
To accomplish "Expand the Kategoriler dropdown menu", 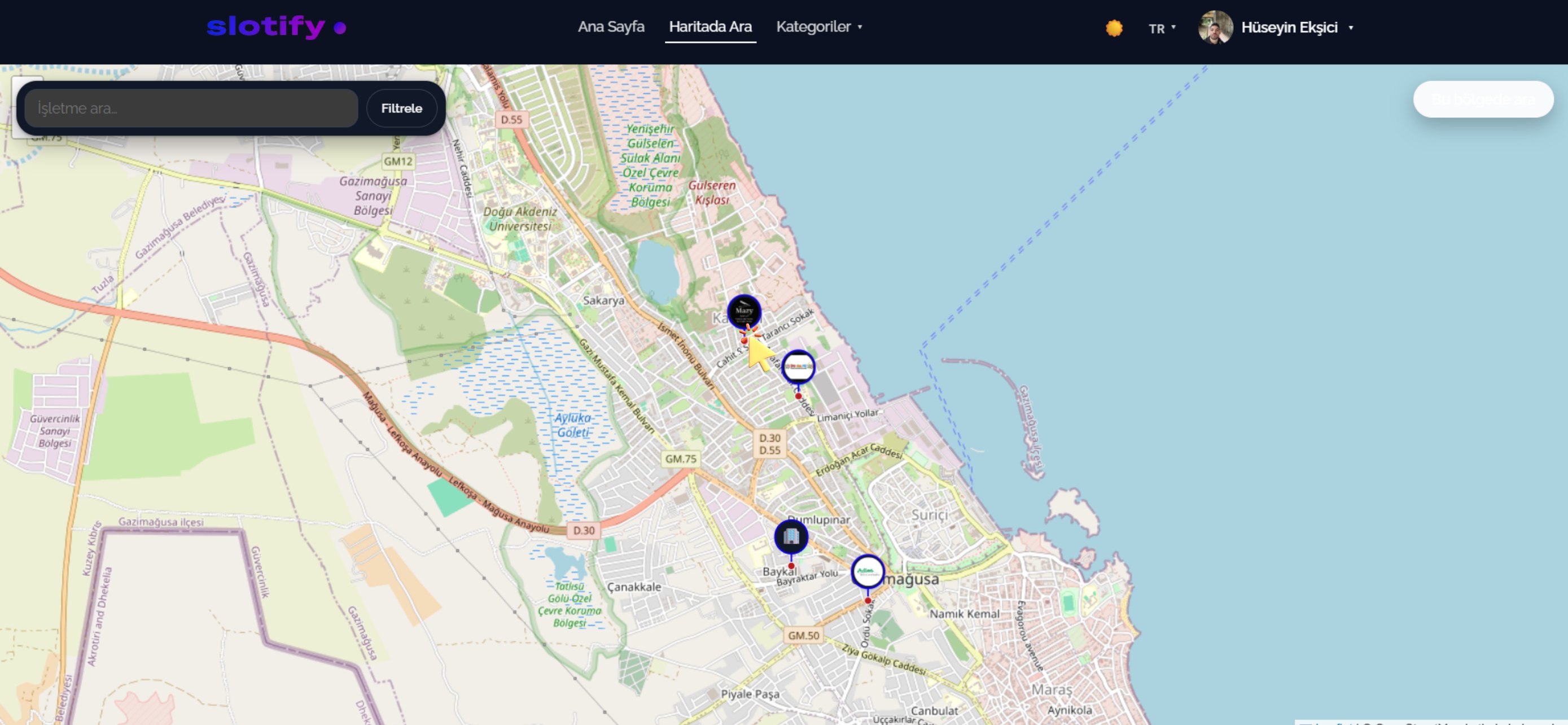I will pos(818,27).
